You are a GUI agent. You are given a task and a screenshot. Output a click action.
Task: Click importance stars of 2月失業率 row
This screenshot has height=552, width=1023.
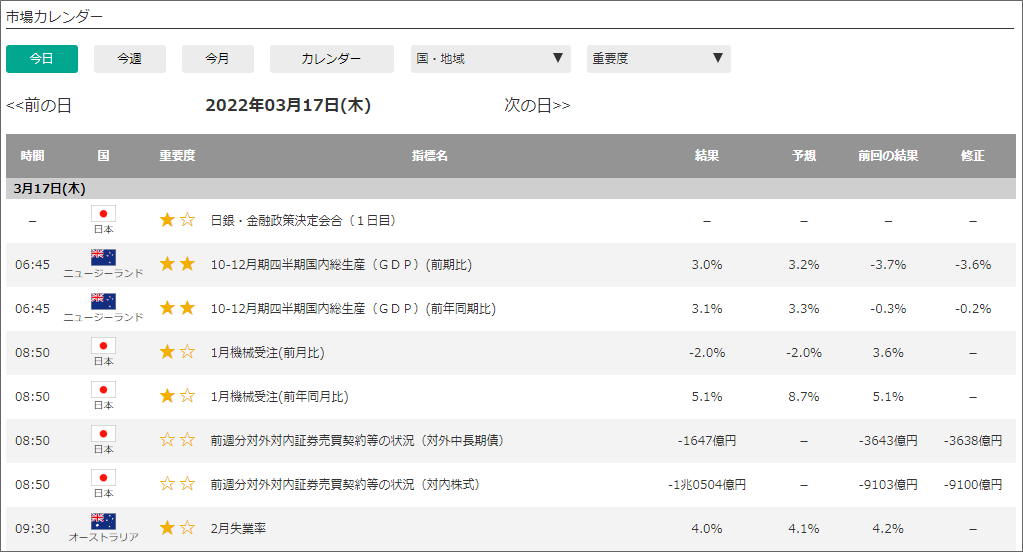point(177,528)
